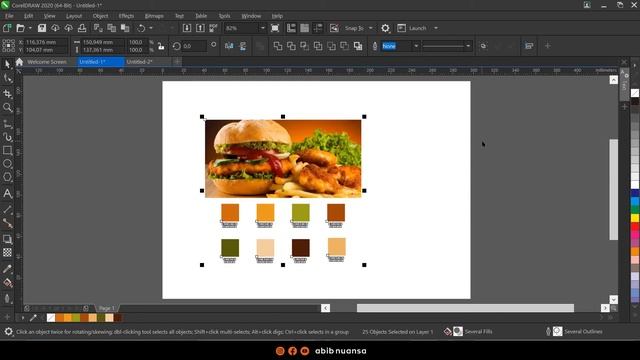Click the Weld shaping icon
The height and width of the screenshot is (360, 640).
pos(278,46)
